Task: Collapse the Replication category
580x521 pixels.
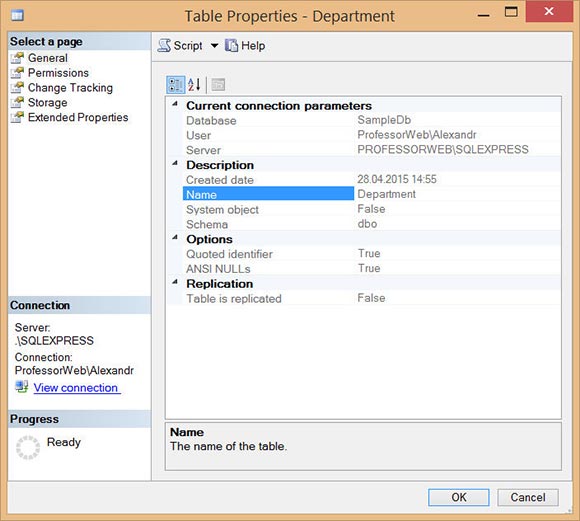Action: (175, 282)
